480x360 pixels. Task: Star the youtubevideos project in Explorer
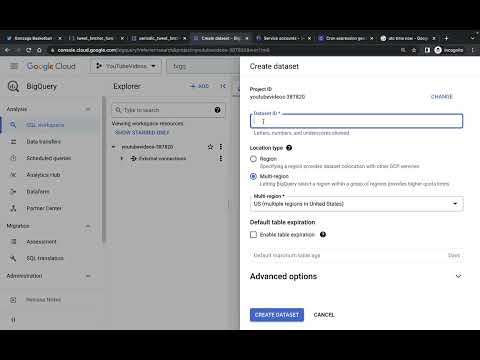point(210,147)
